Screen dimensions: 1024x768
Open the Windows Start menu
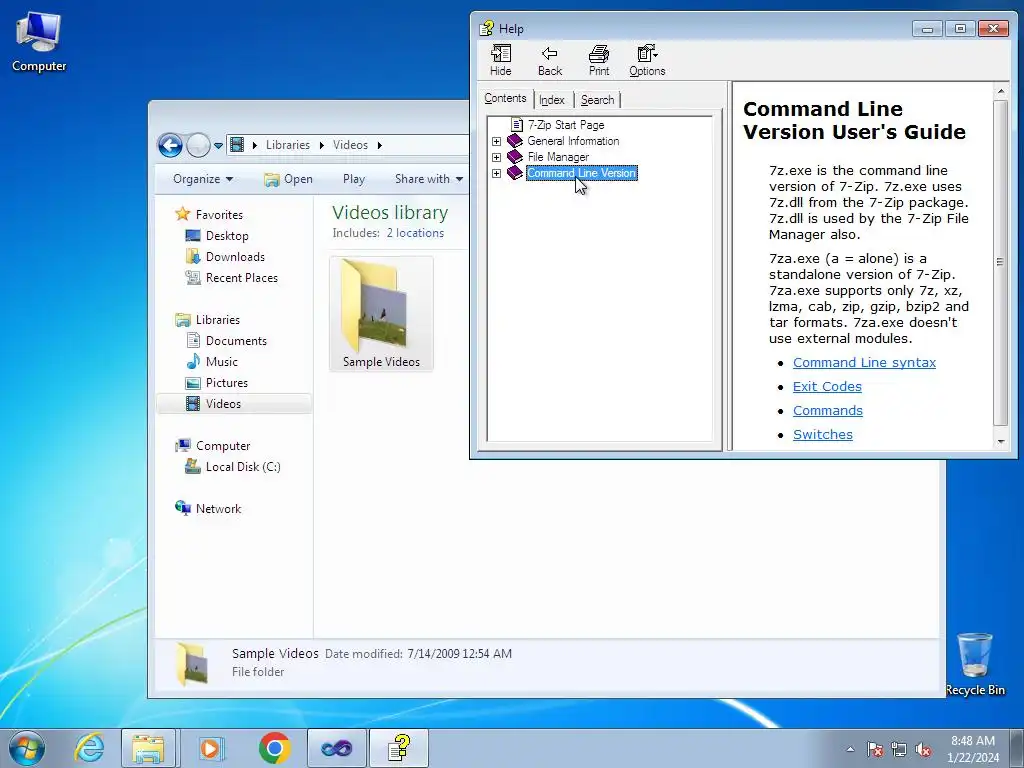point(27,748)
